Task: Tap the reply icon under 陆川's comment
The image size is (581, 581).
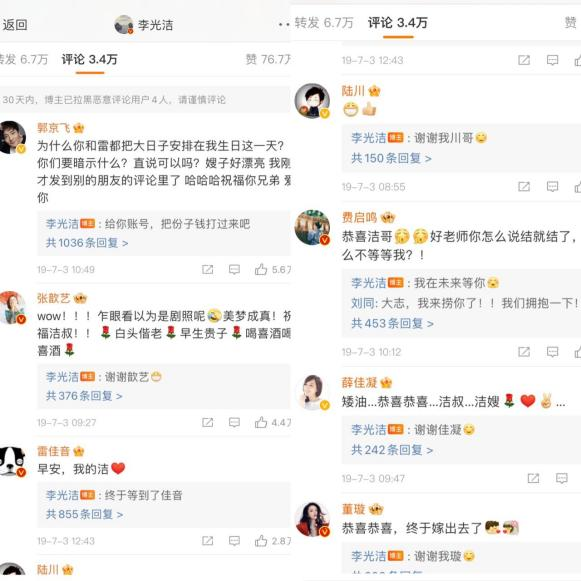Action: pyautogui.click(x=552, y=186)
